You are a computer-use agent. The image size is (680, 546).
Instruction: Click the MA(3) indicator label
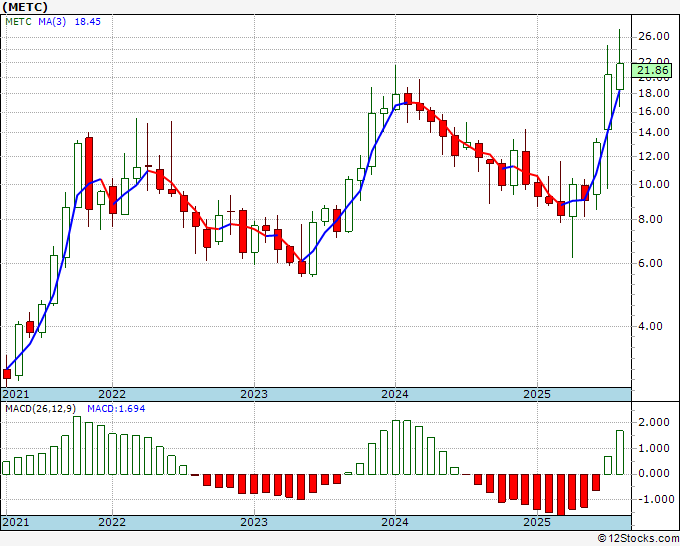[x=52, y=22]
